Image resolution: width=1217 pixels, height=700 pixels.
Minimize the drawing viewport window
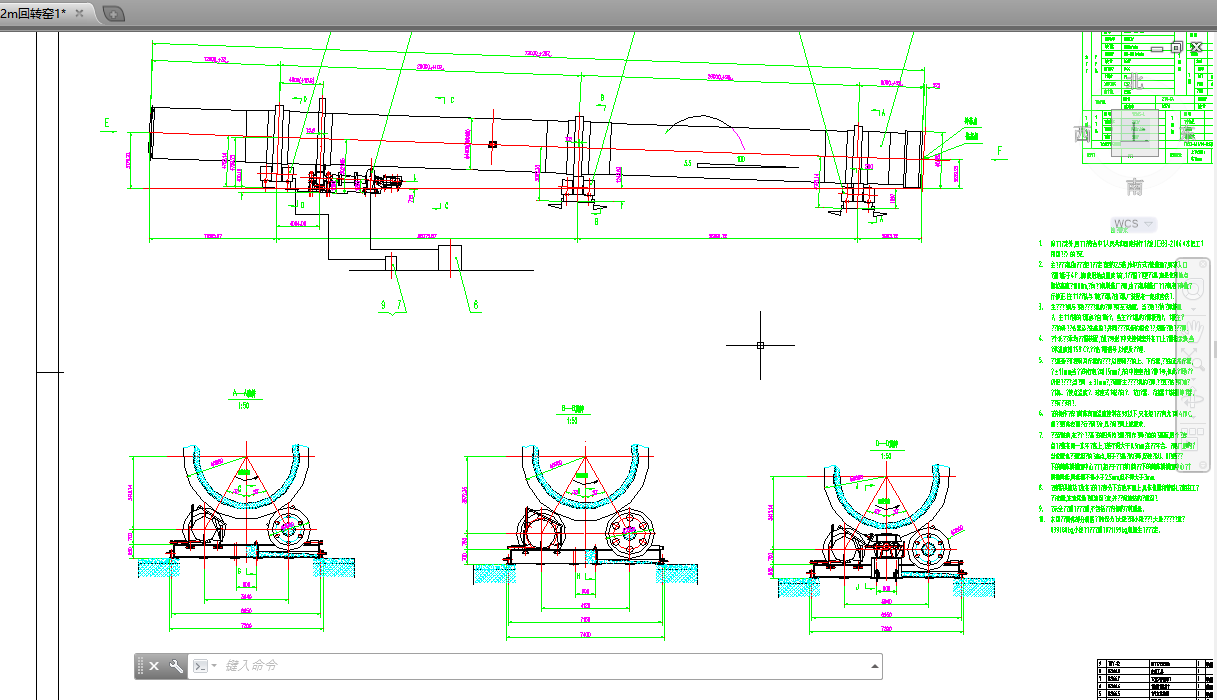click(x=1157, y=49)
